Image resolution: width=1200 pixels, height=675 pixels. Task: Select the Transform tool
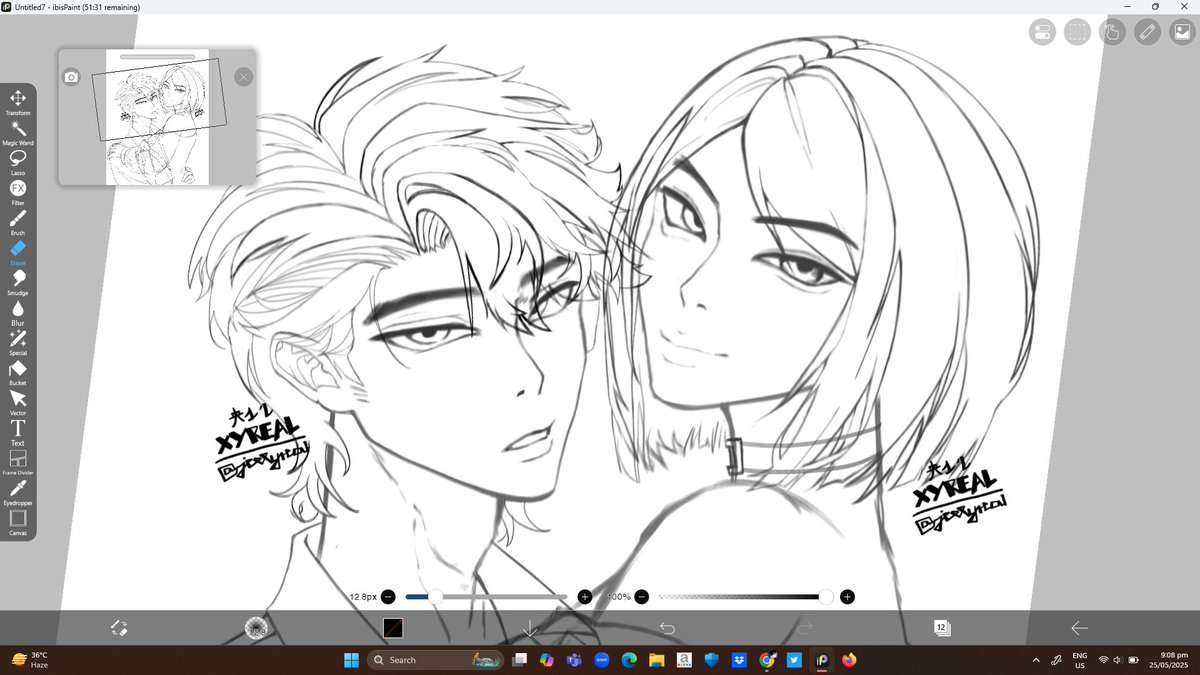click(x=18, y=102)
